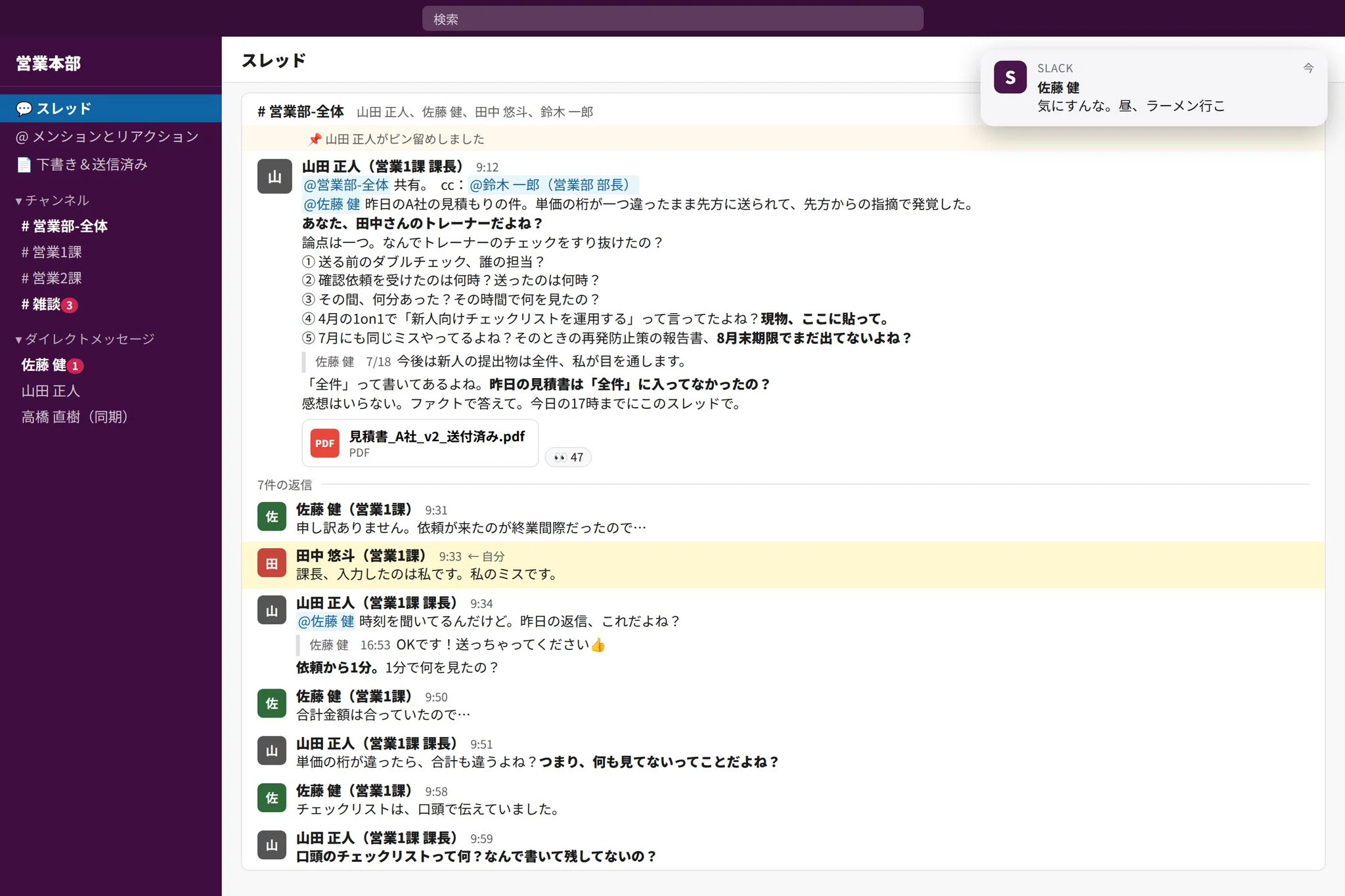
Task: Click the スレッド page heading
Action: 274,60
